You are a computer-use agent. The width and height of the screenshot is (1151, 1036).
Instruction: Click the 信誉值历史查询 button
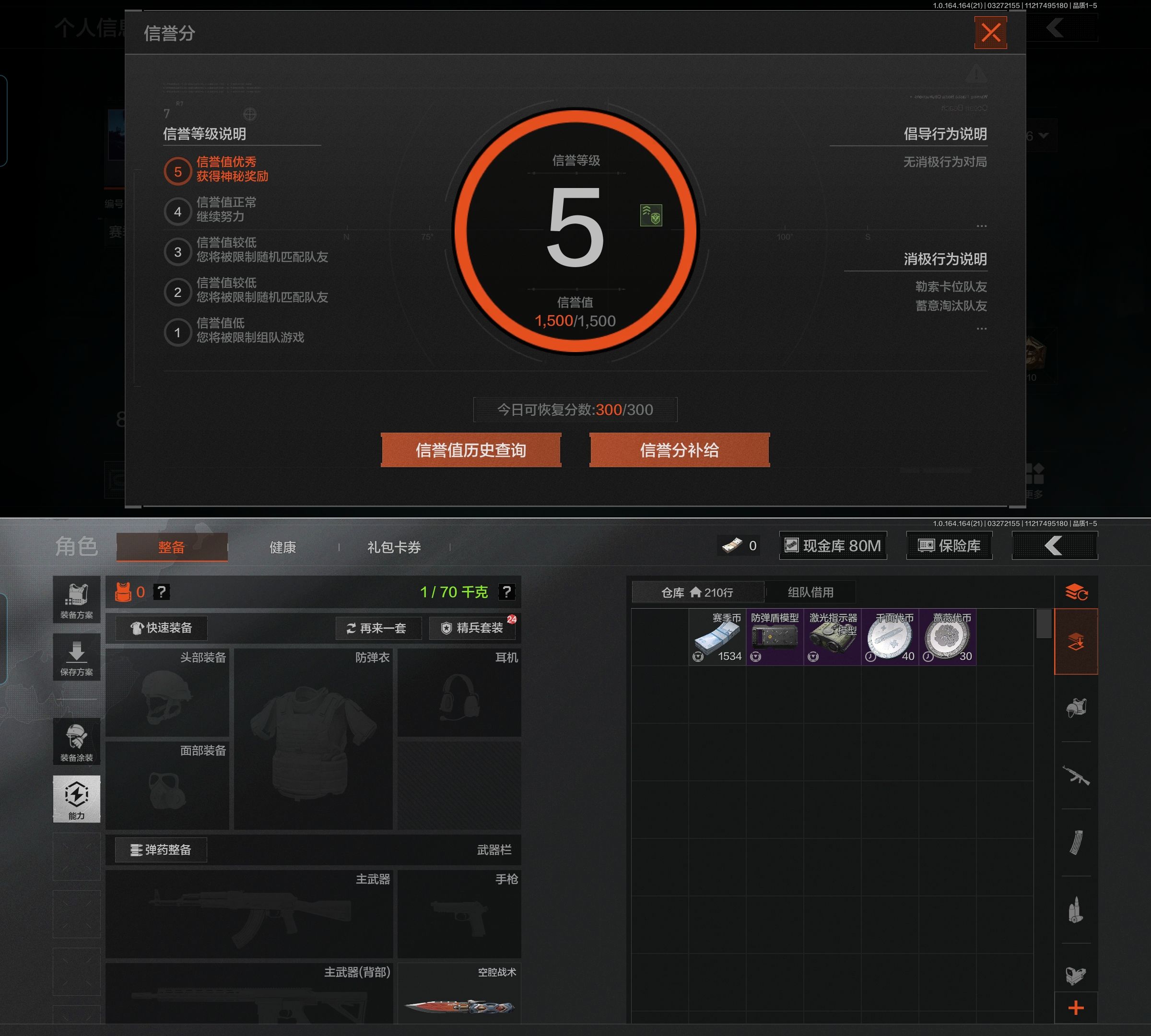[471, 450]
